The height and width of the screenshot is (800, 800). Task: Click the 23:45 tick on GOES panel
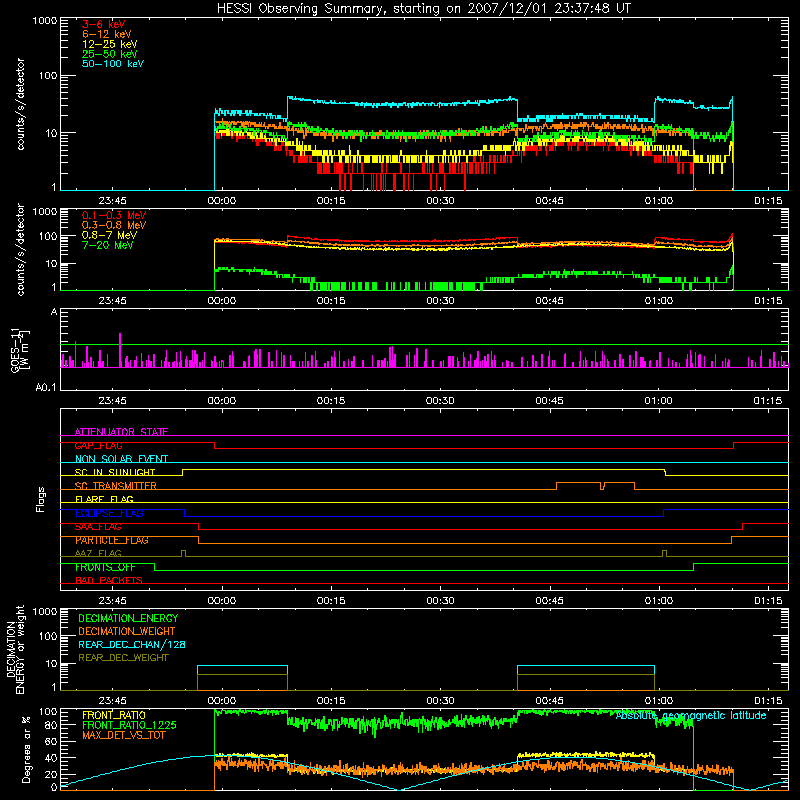tap(112, 401)
